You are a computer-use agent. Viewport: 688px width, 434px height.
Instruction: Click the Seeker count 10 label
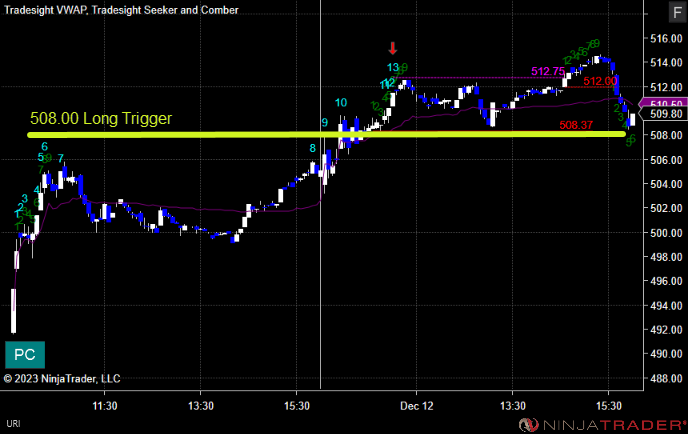tap(341, 103)
